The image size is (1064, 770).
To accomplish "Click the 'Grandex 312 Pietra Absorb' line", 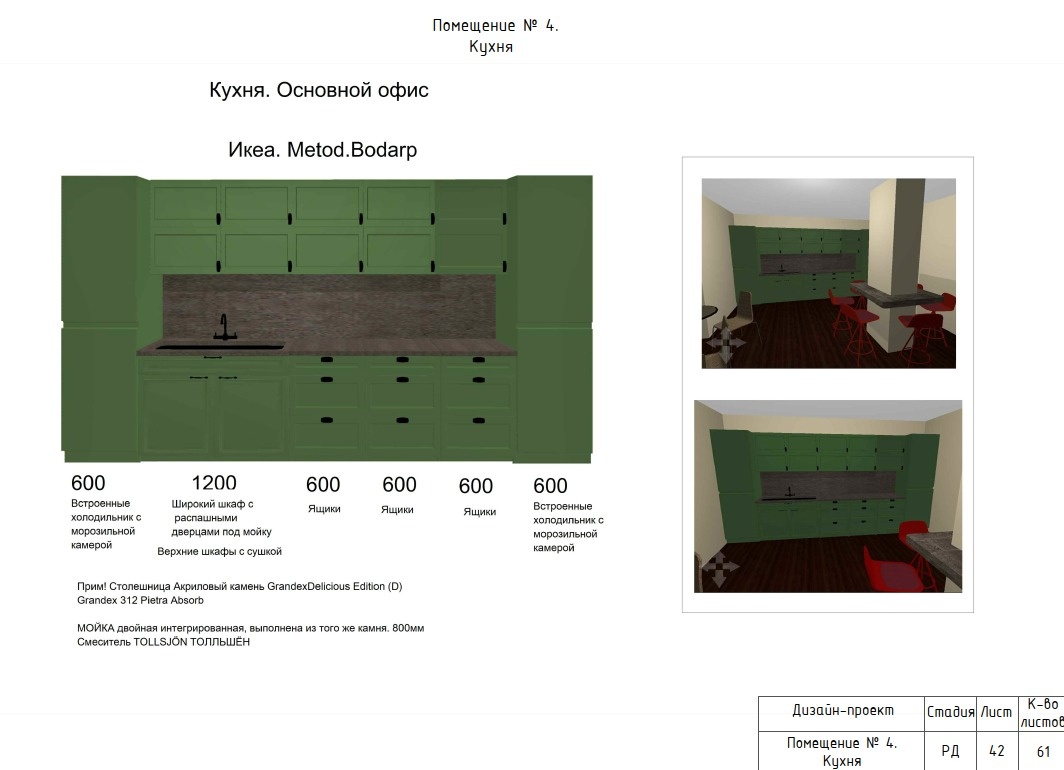I will pos(140,600).
